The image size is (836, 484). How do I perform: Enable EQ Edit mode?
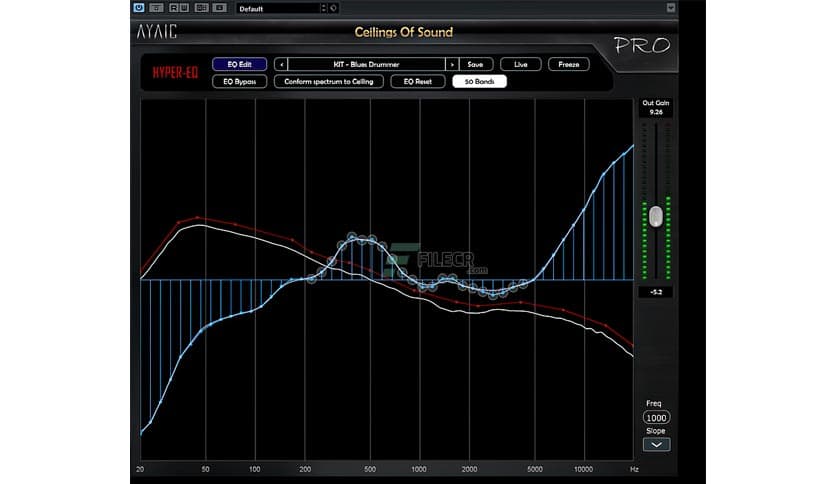coord(239,64)
